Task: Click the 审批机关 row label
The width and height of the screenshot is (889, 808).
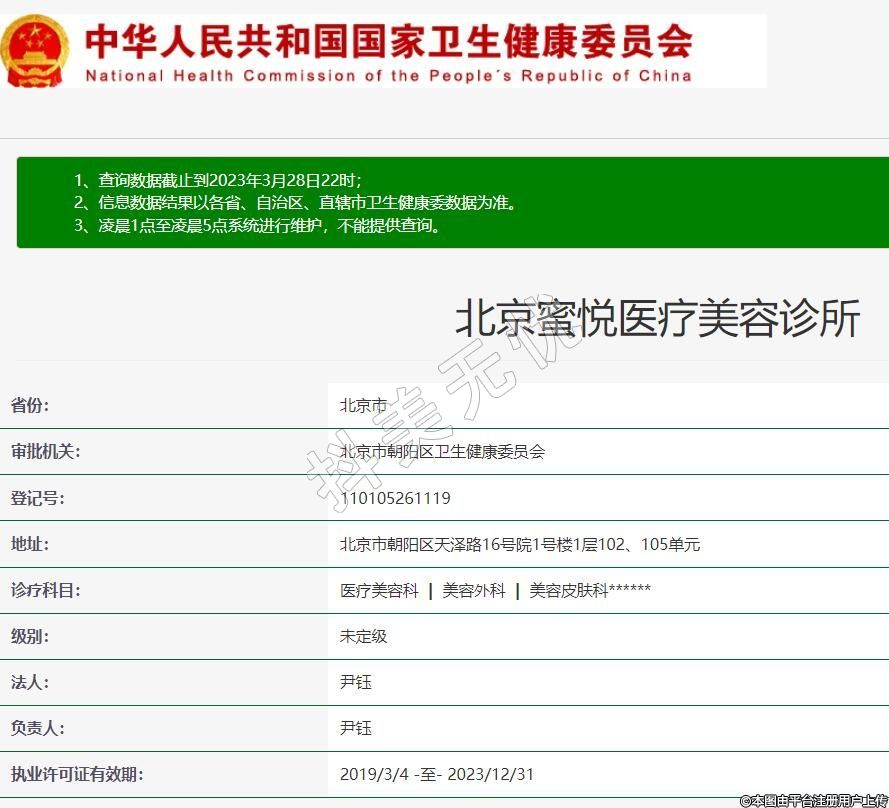Action: click(45, 452)
